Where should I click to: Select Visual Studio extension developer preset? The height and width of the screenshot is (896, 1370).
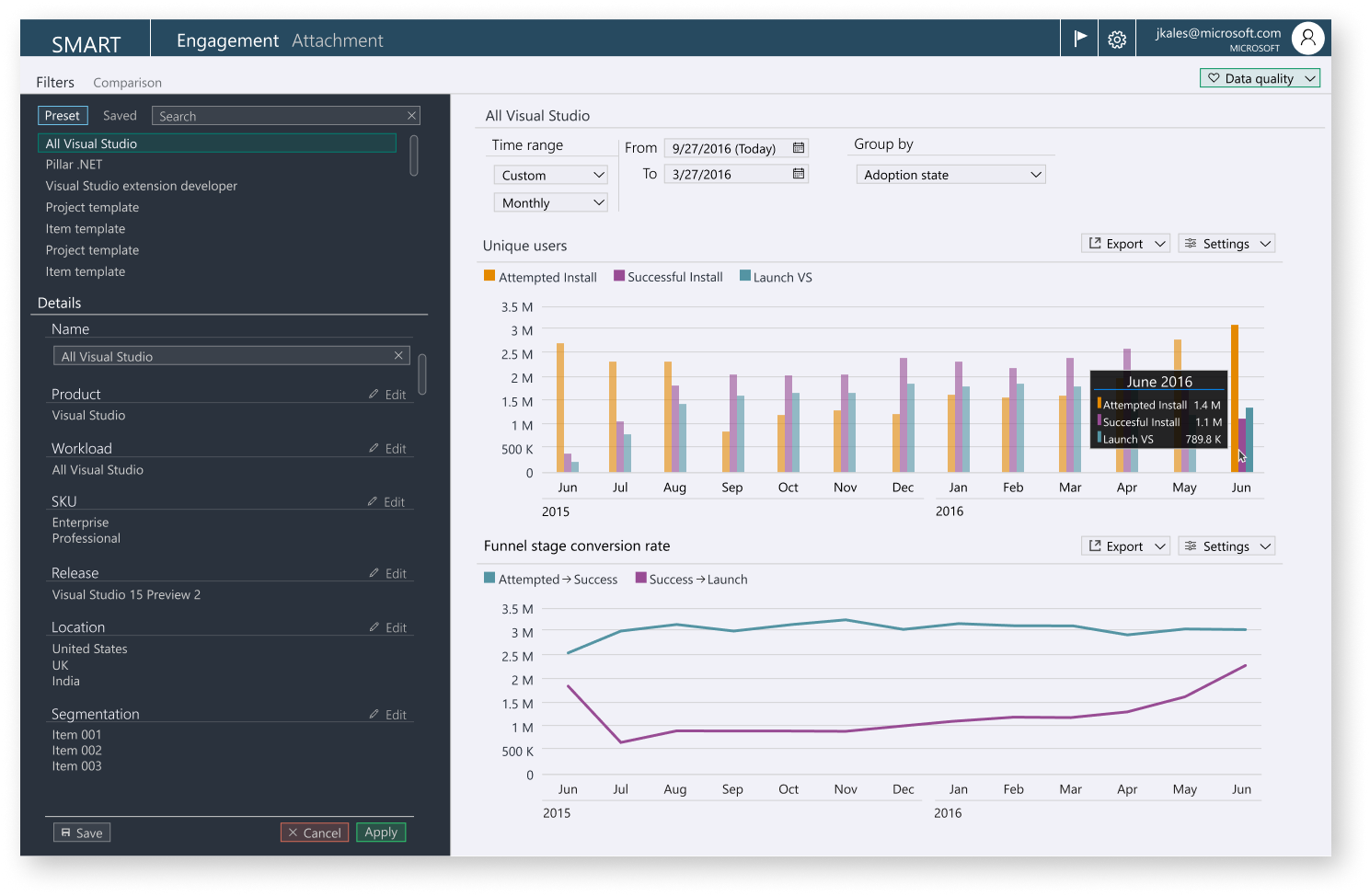tap(142, 186)
